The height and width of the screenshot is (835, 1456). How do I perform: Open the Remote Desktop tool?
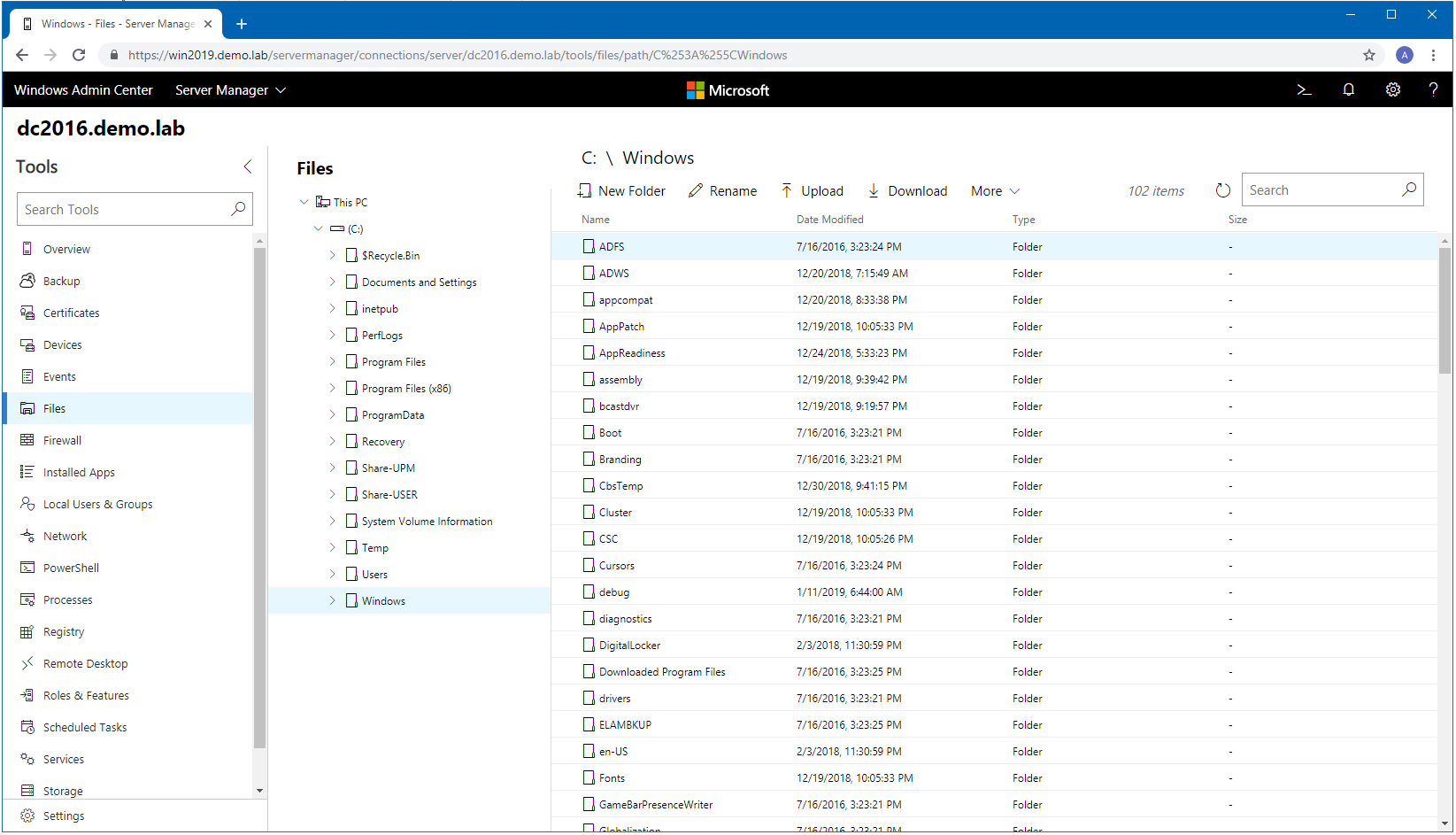click(x=84, y=663)
